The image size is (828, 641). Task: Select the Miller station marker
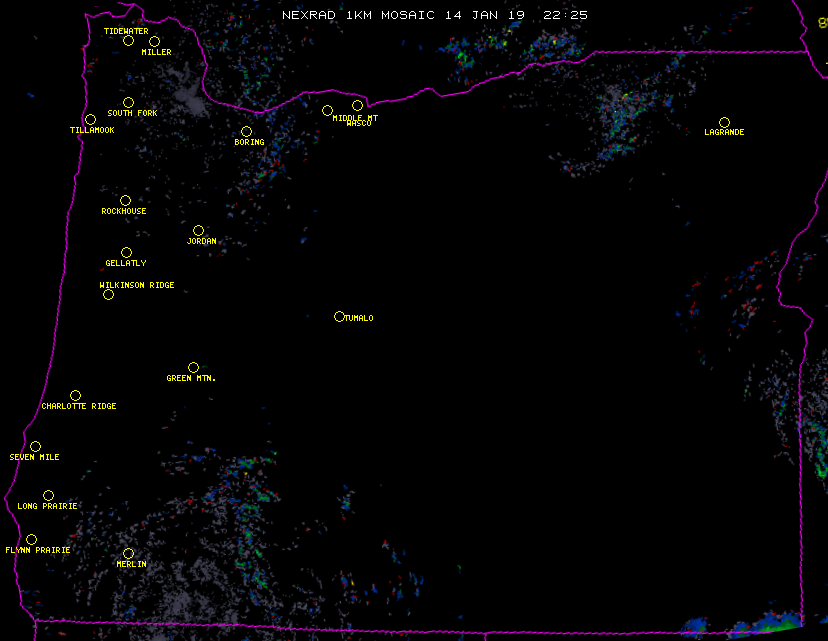154,42
